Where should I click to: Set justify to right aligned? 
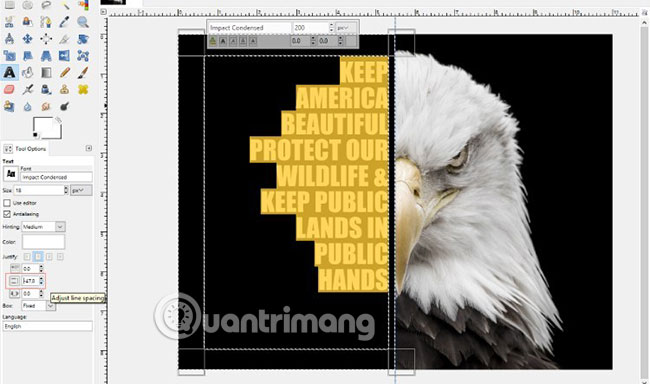point(38,257)
